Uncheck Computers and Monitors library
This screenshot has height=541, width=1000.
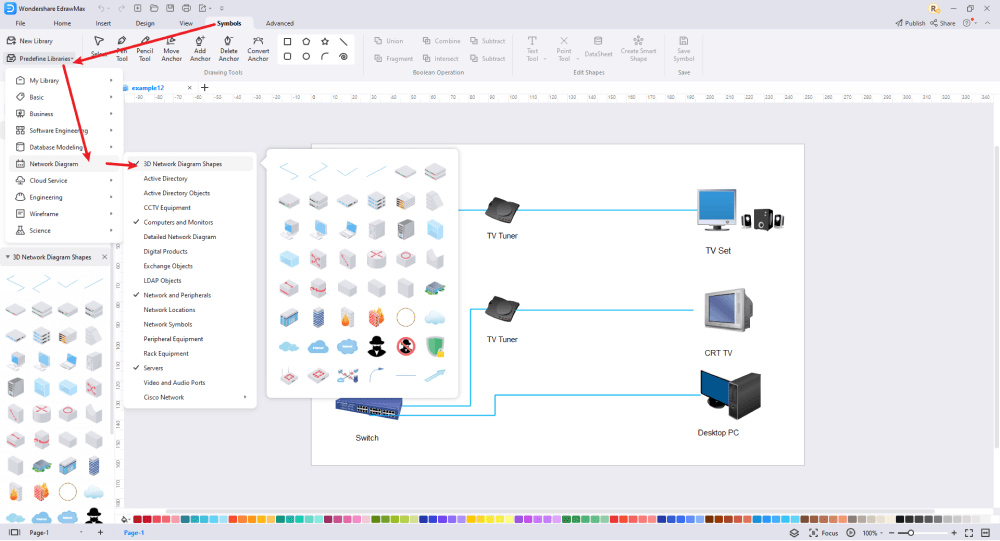coord(190,222)
